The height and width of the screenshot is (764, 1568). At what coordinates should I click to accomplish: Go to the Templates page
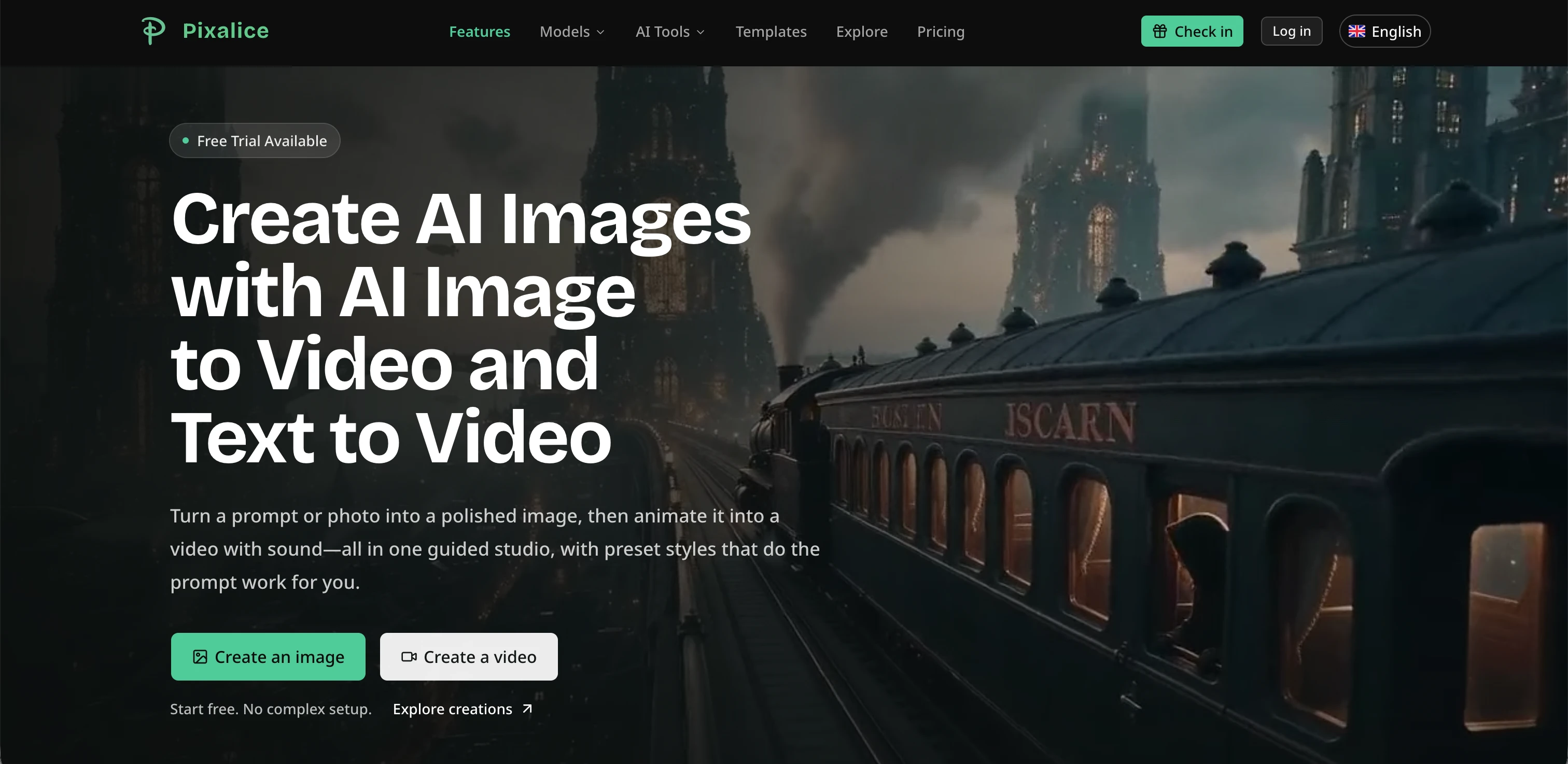771,32
